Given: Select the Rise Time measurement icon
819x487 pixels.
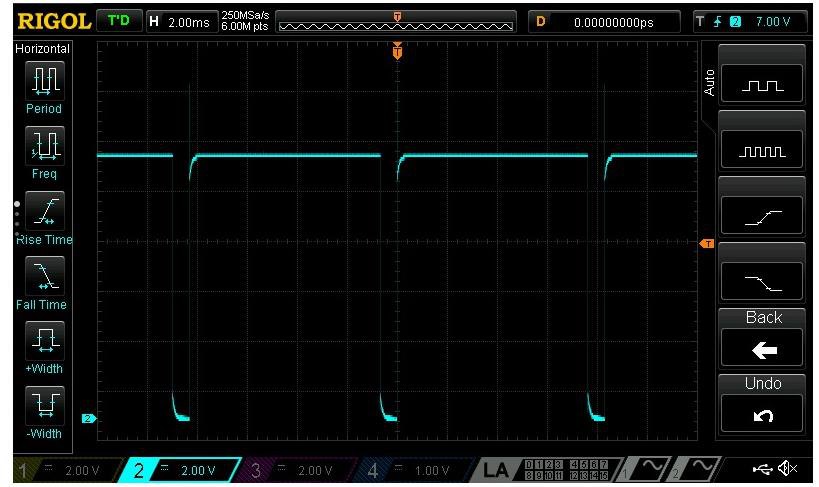Looking at the screenshot, I should (45, 211).
